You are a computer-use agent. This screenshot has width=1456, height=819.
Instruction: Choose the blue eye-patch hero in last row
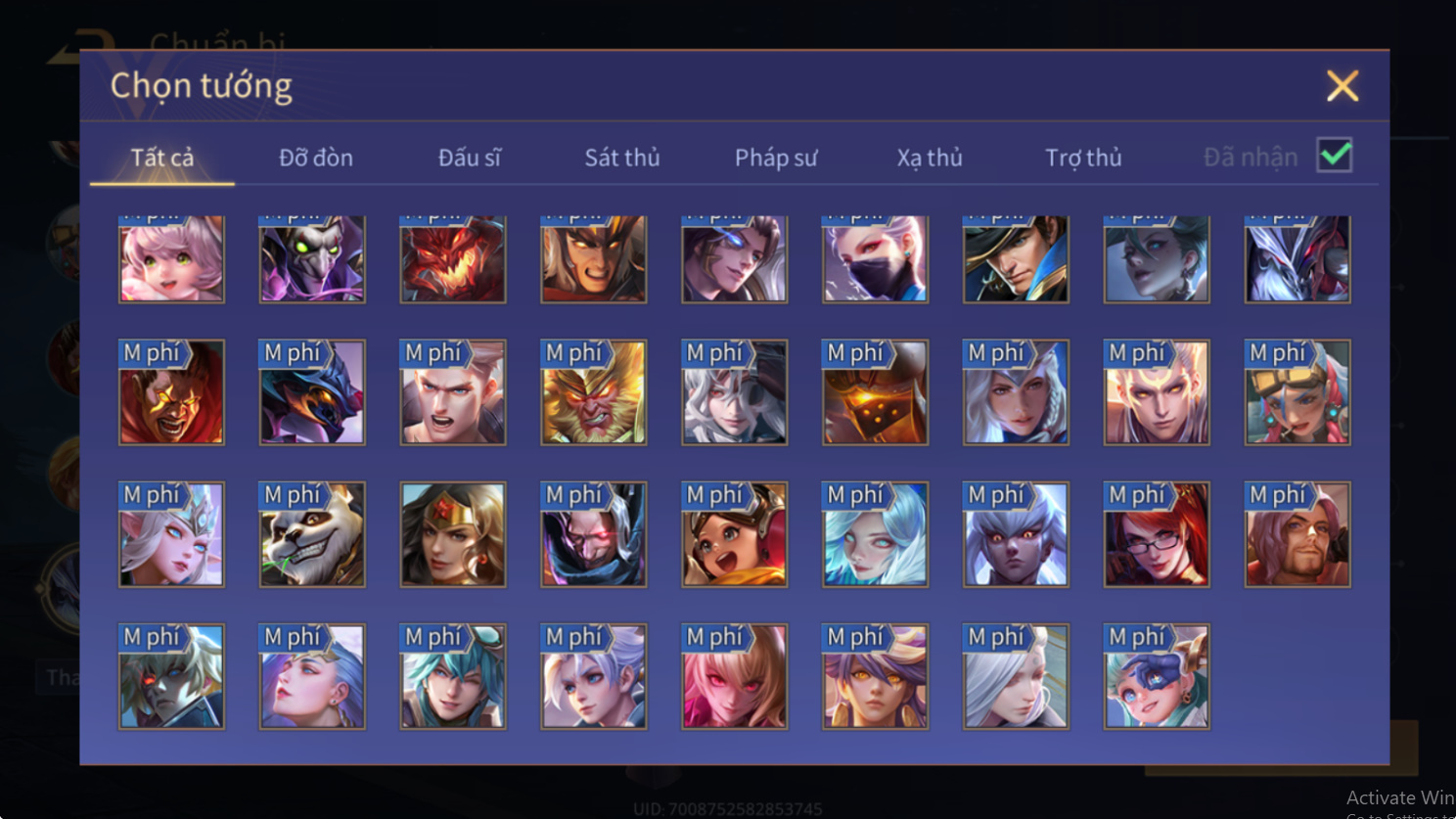(1157, 676)
